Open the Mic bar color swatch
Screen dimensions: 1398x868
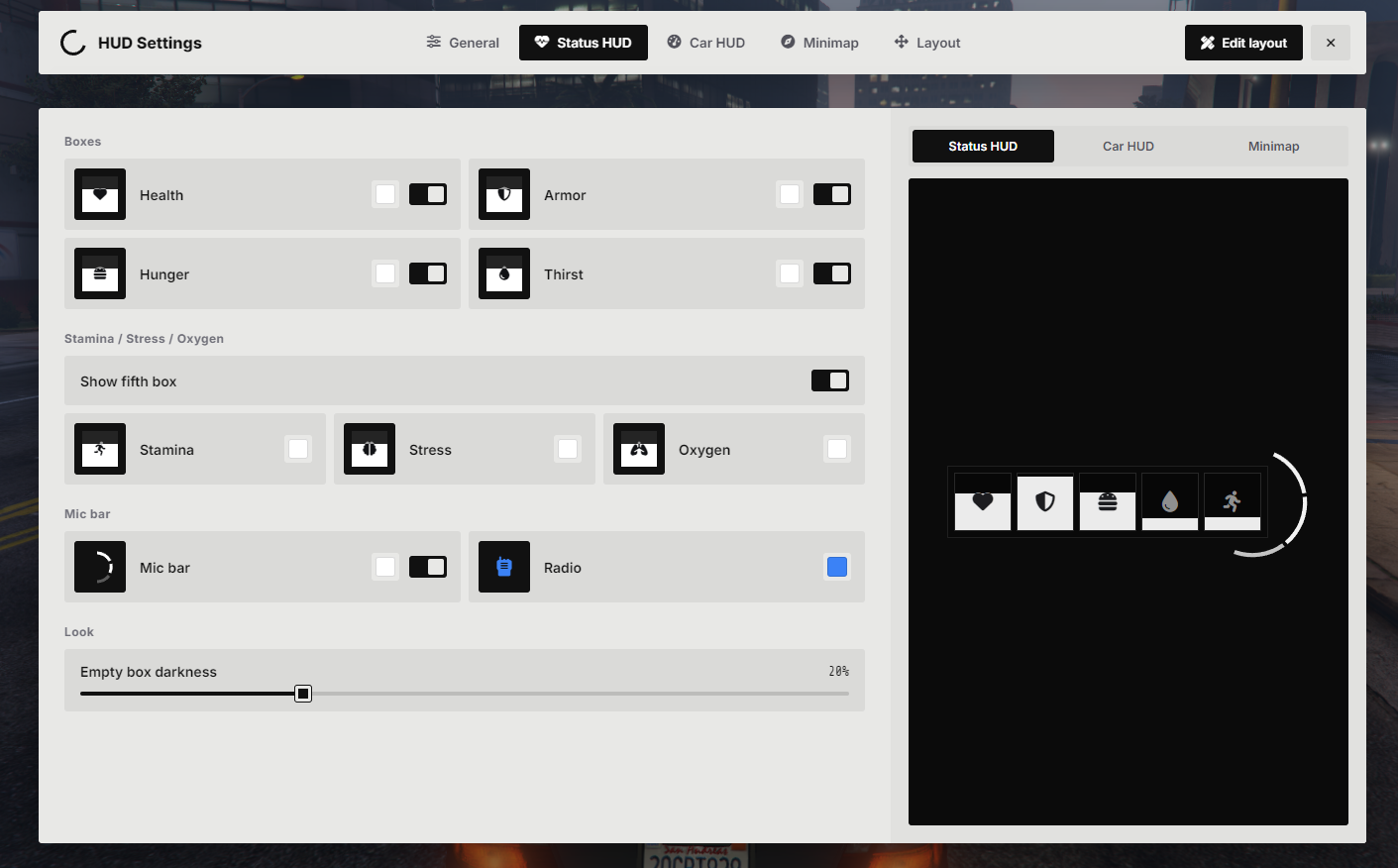pyautogui.click(x=385, y=567)
